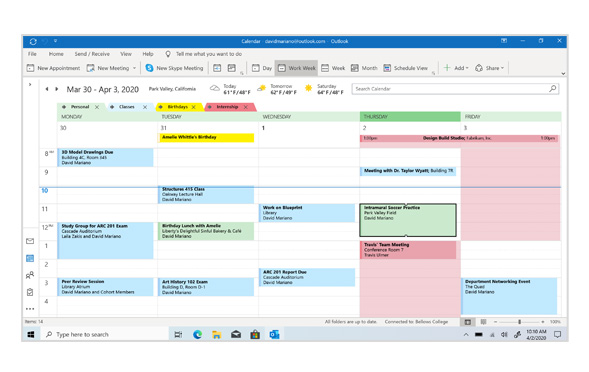589x372 pixels.
Task: Switch to the Month view
Action: click(364, 68)
